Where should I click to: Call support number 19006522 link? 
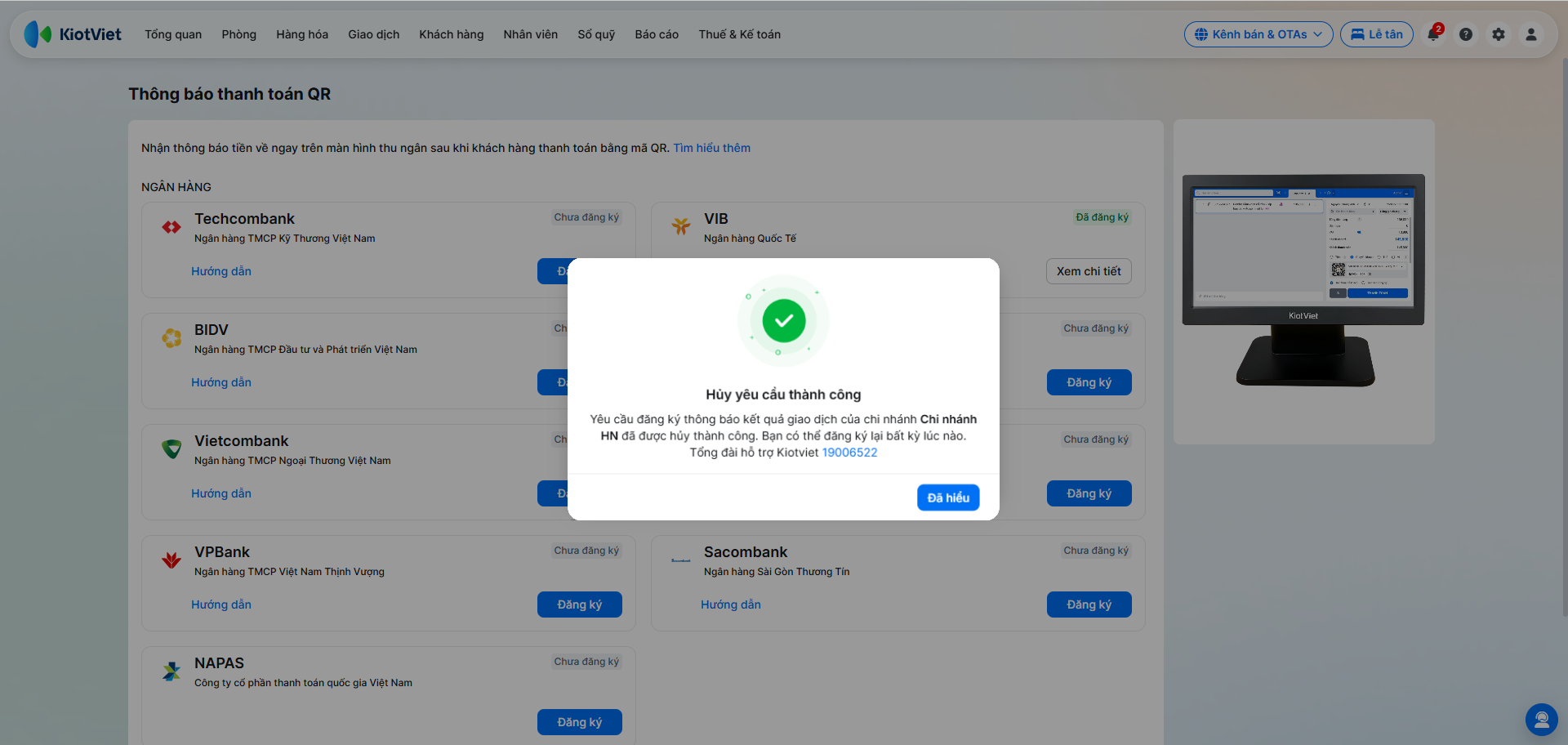coord(849,453)
